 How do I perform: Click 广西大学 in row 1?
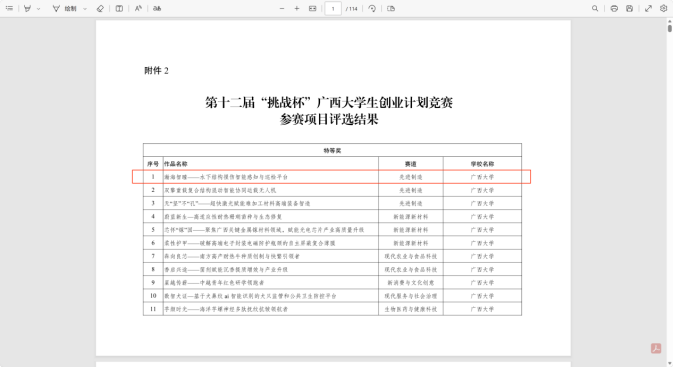click(482, 177)
